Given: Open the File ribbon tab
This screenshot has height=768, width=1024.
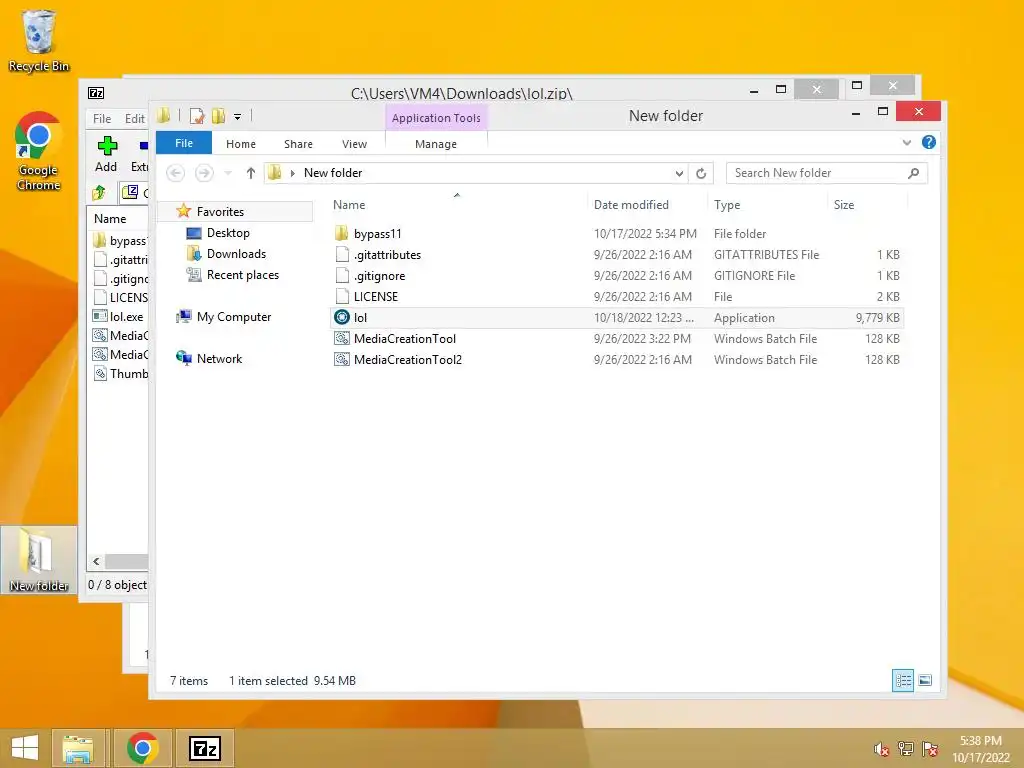Looking at the screenshot, I should 184,143.
